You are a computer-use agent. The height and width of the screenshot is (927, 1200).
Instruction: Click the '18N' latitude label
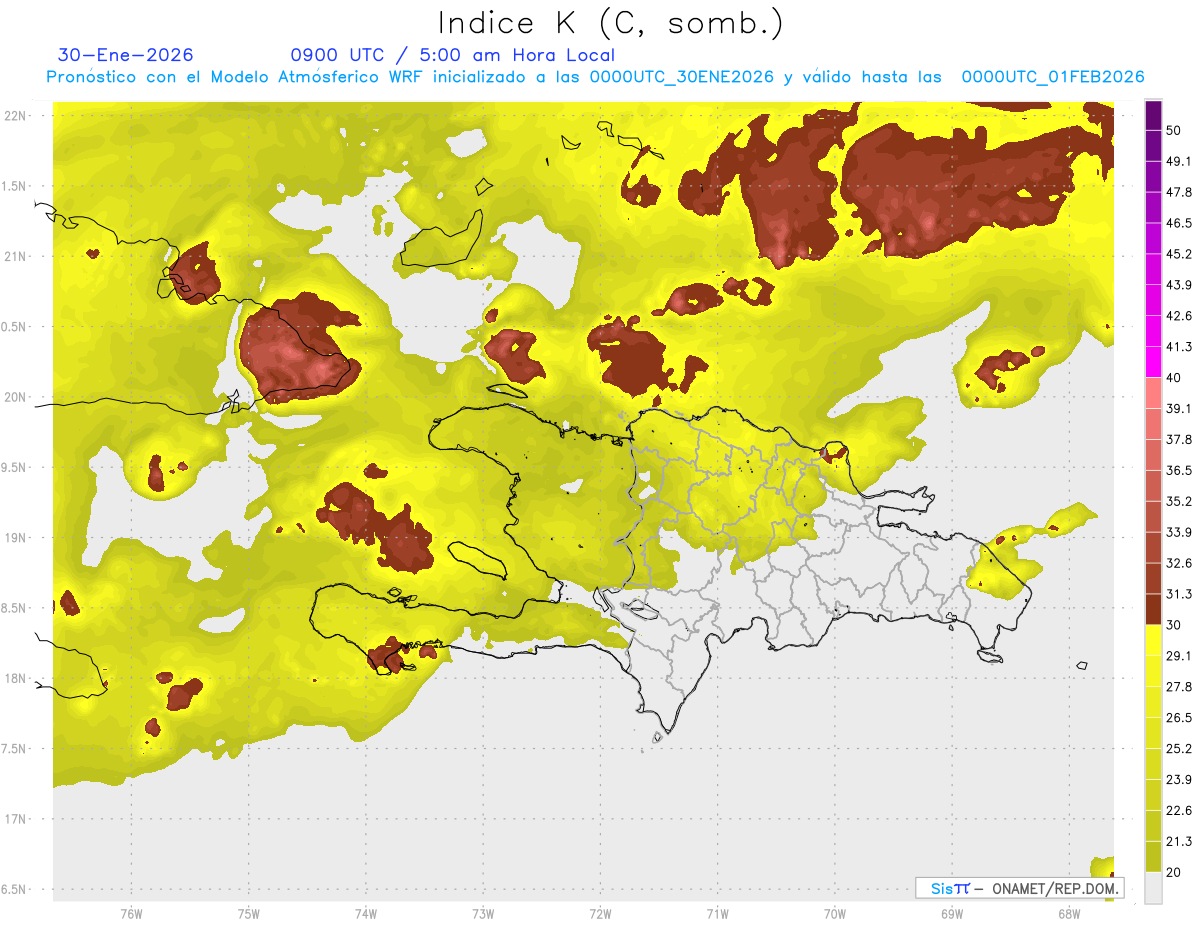(x=16, y=678)
